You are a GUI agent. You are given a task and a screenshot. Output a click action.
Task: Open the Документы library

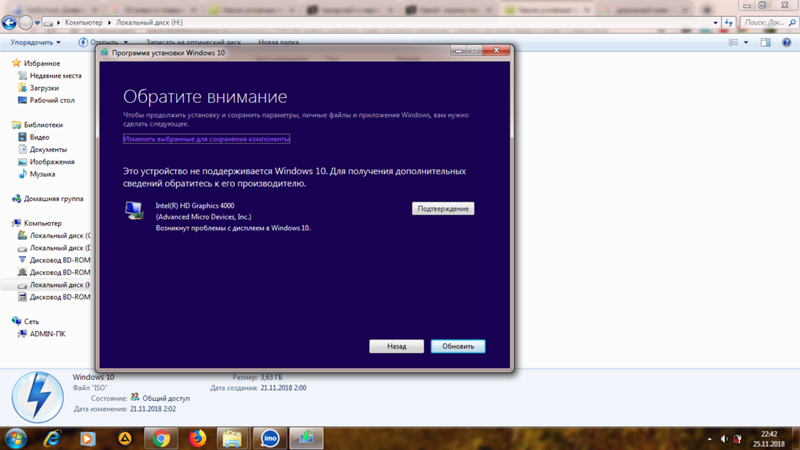42,149
